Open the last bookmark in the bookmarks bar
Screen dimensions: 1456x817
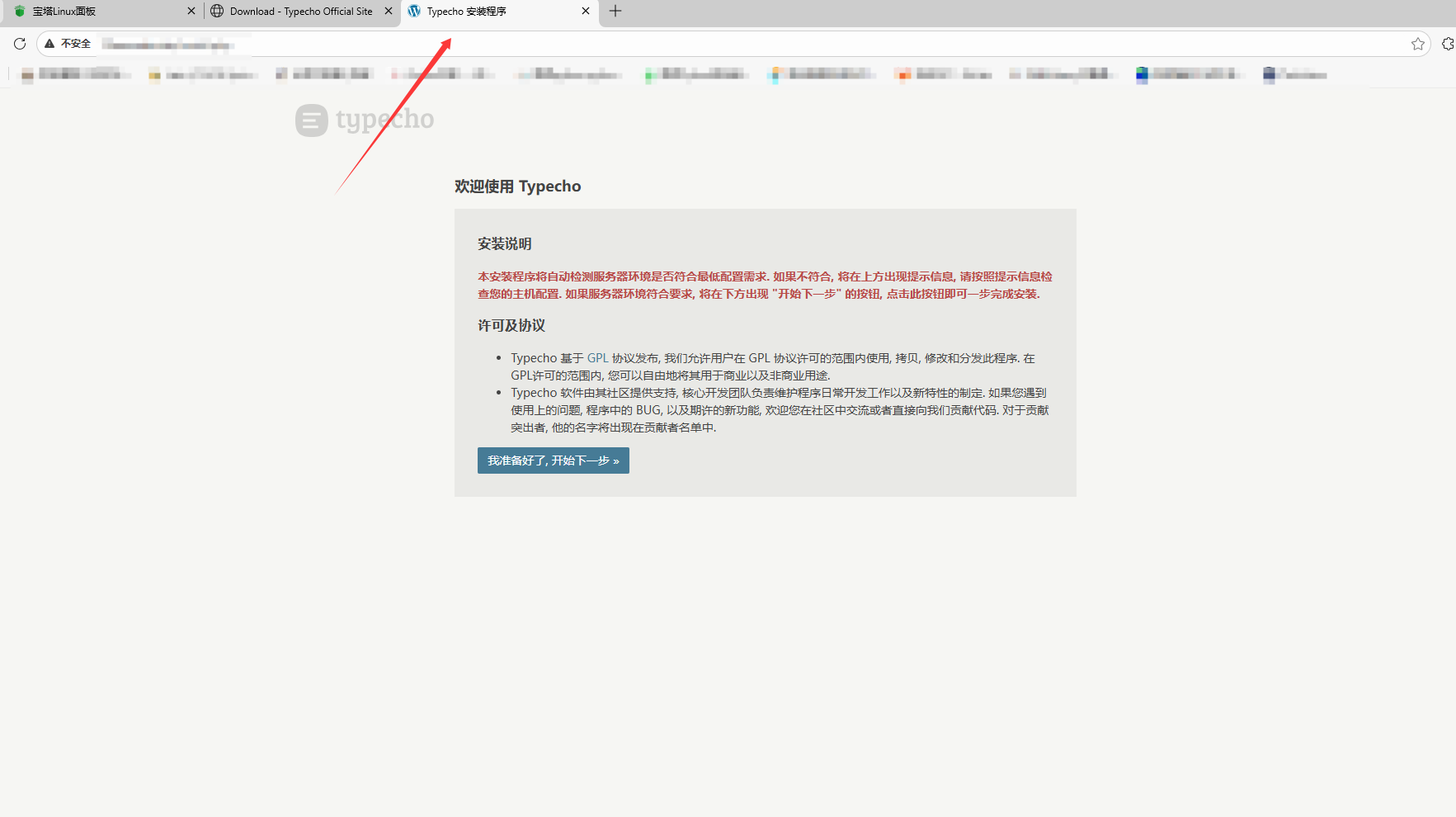tap(1294, 75)
